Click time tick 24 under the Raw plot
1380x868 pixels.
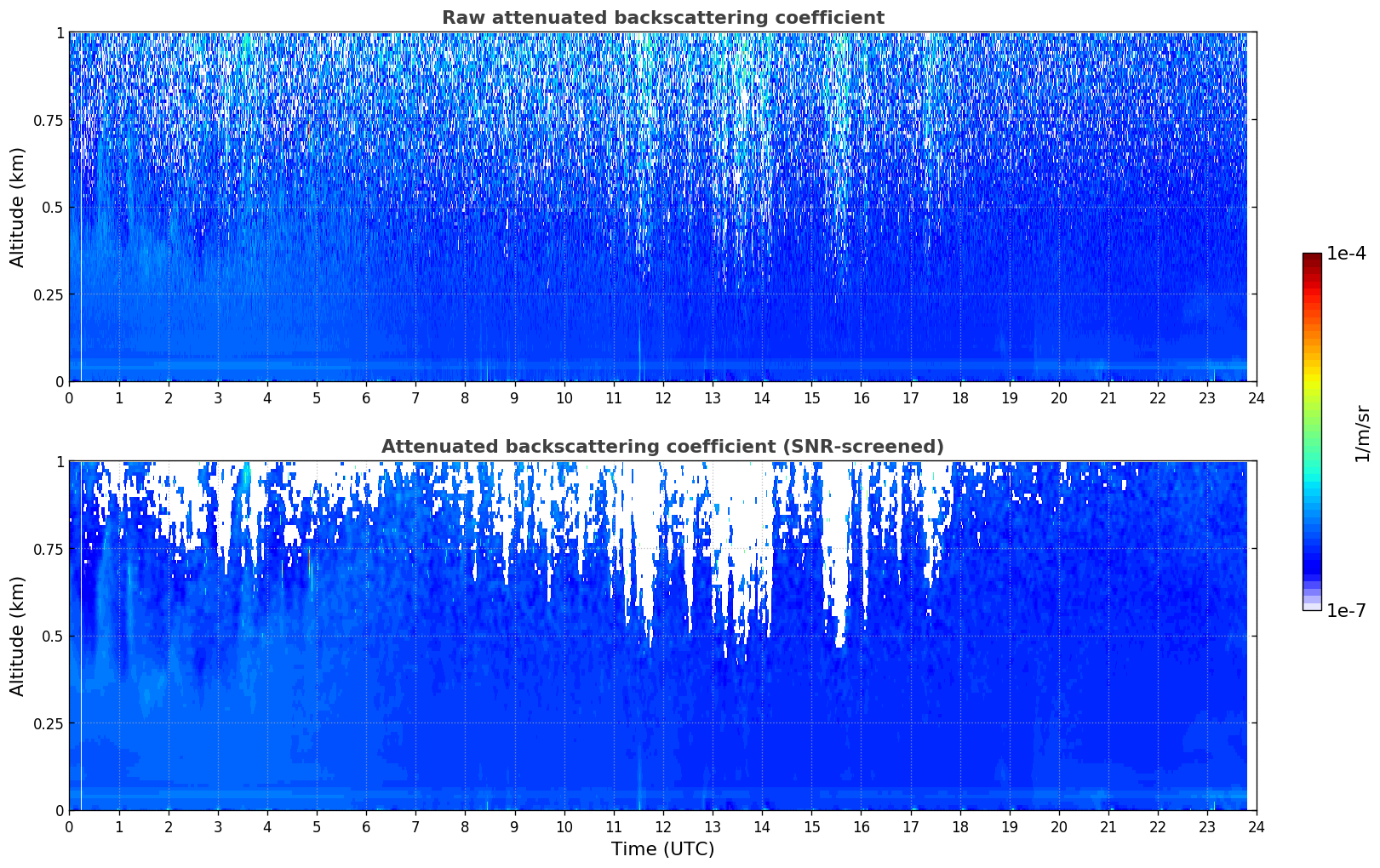[1257, 397]
